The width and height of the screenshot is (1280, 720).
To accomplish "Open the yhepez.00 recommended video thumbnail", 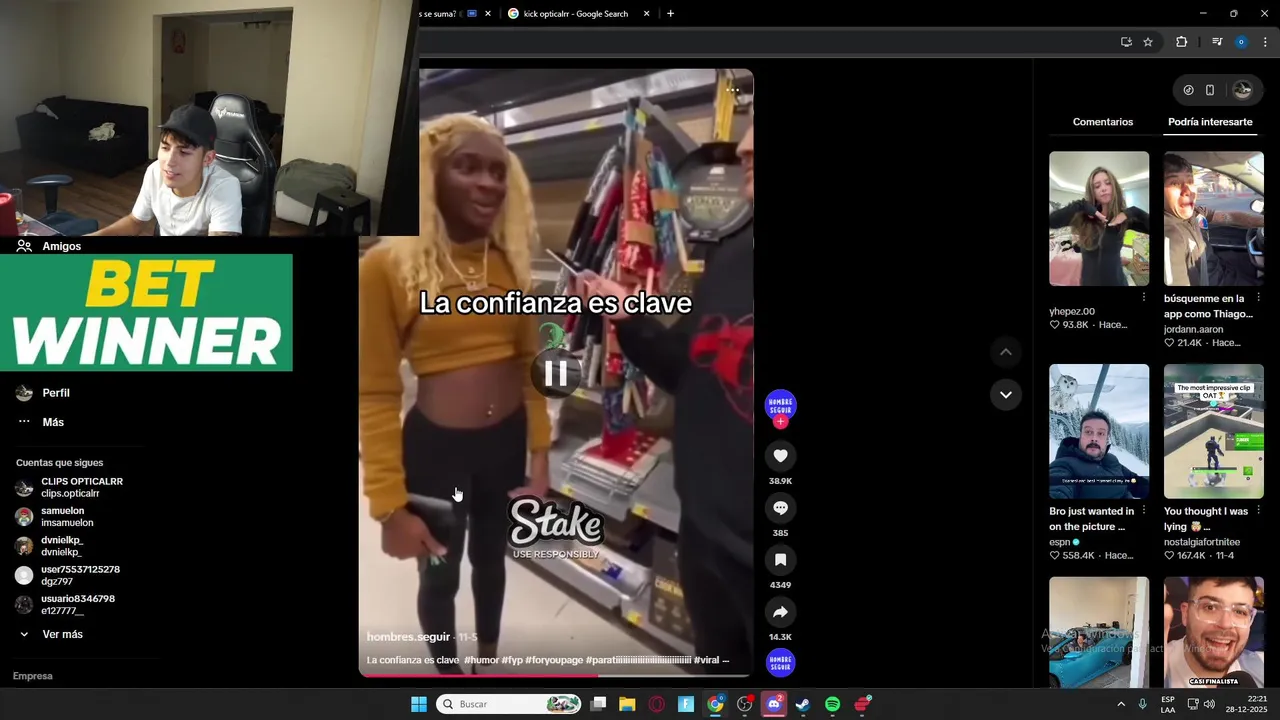I will pyautogui.click(x=1099, y=219).
